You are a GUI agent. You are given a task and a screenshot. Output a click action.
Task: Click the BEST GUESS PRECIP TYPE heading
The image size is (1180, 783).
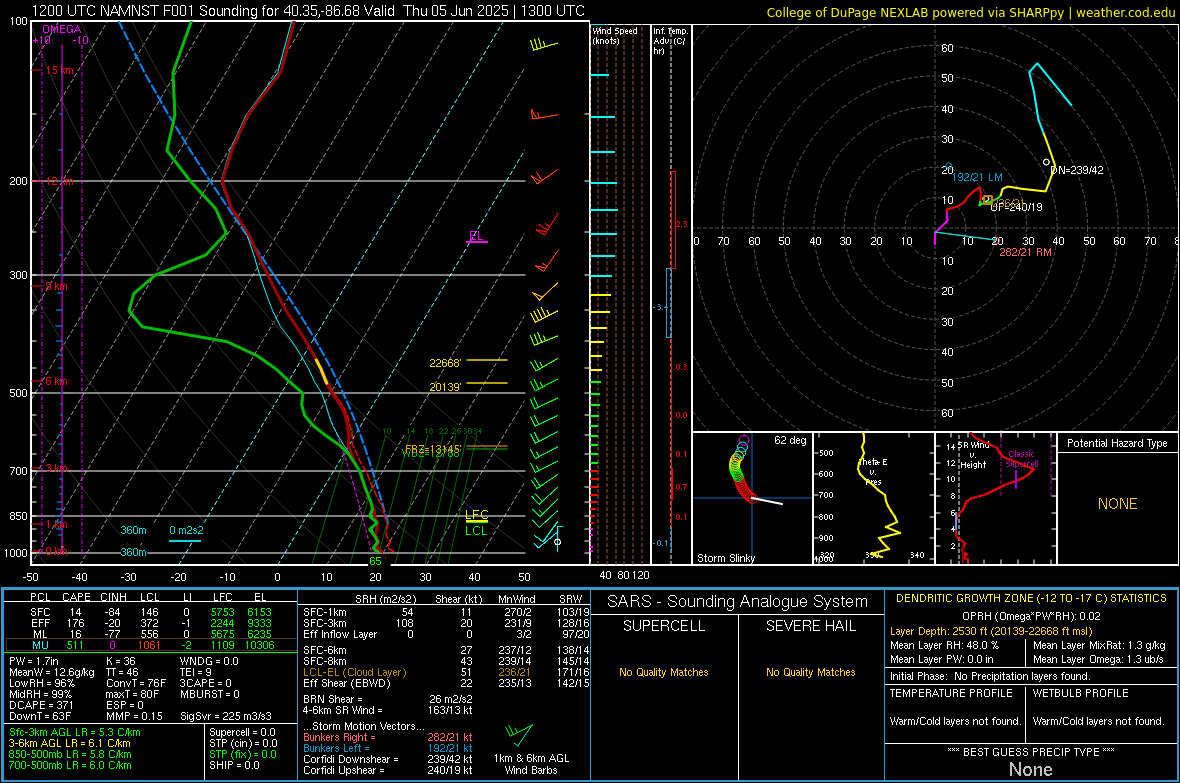(1031, 752)
